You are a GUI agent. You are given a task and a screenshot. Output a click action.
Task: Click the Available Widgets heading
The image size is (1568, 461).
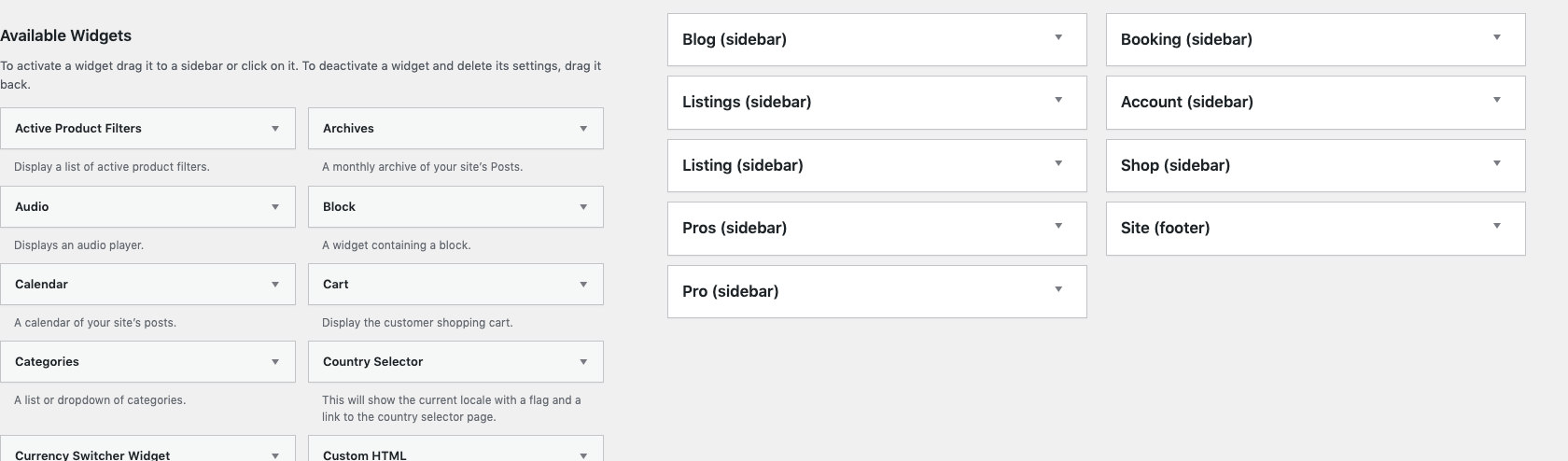click(66, 35)
